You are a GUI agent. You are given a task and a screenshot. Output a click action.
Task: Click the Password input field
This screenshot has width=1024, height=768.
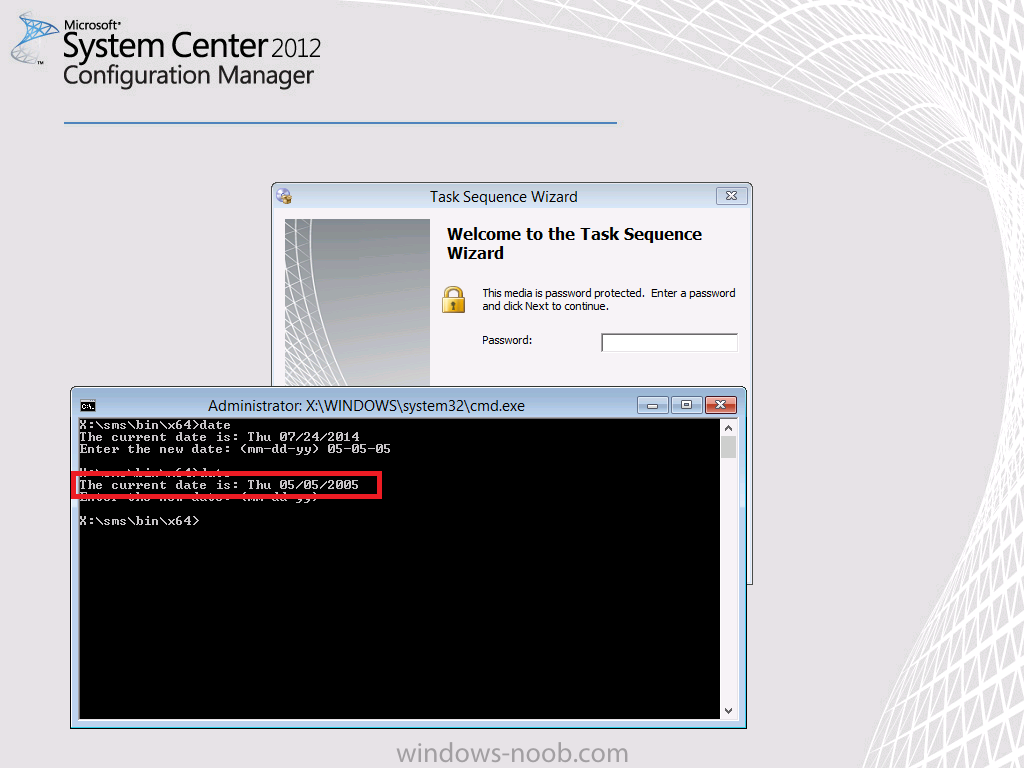(669, 342)
